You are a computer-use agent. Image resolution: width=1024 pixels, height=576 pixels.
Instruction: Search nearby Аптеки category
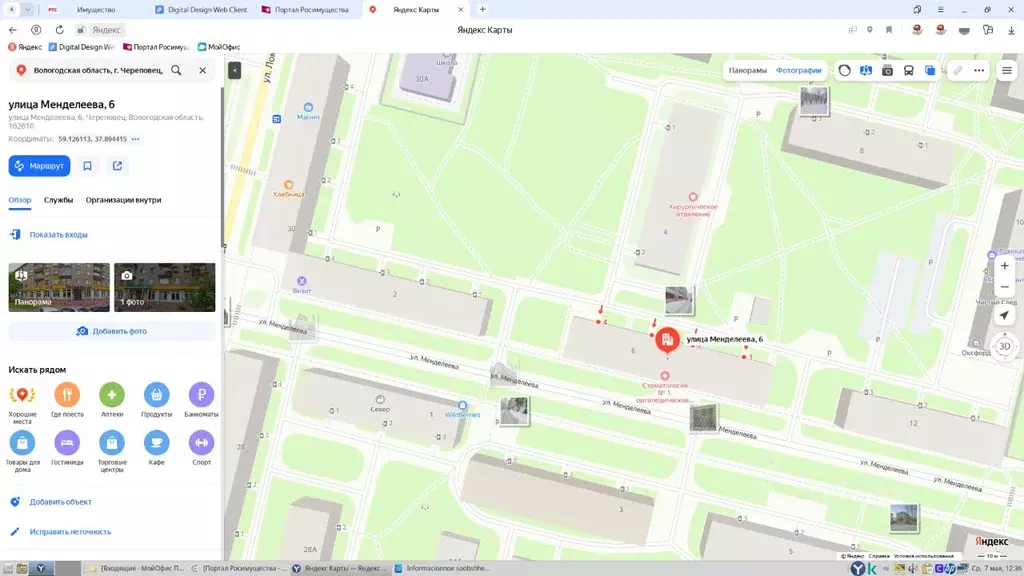[112, 400]
